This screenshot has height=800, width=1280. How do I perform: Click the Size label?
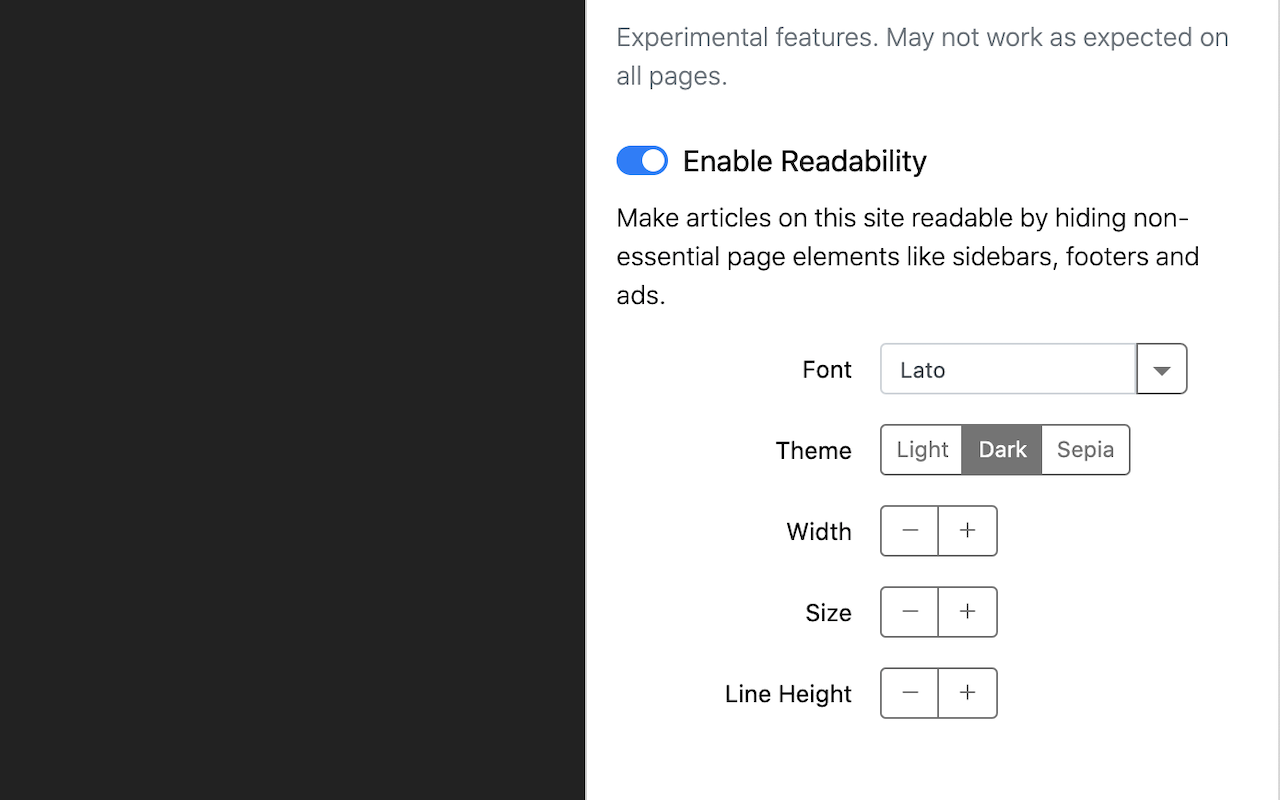click(x=828, y=613)
